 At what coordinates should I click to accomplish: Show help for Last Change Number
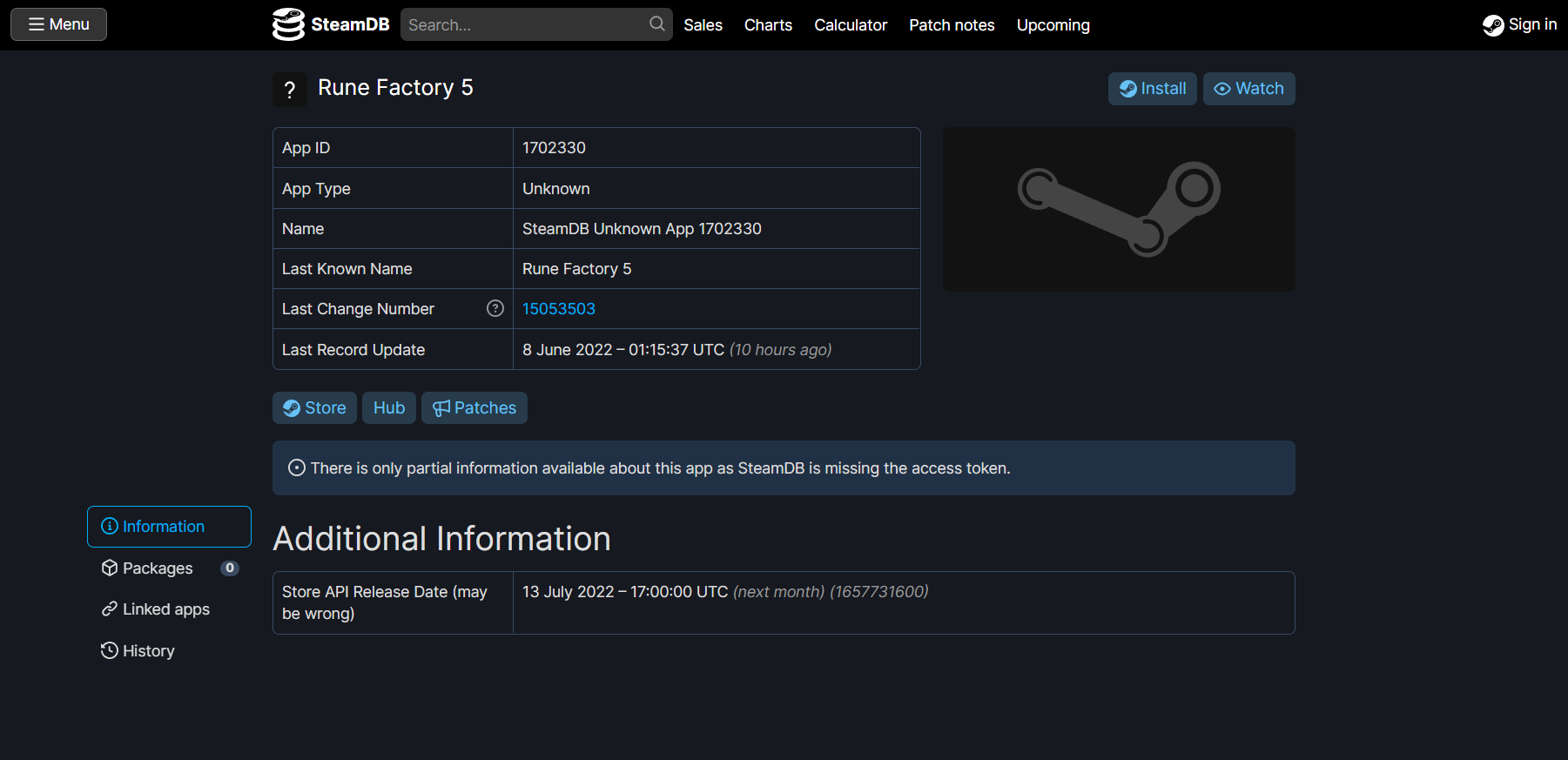495,308
